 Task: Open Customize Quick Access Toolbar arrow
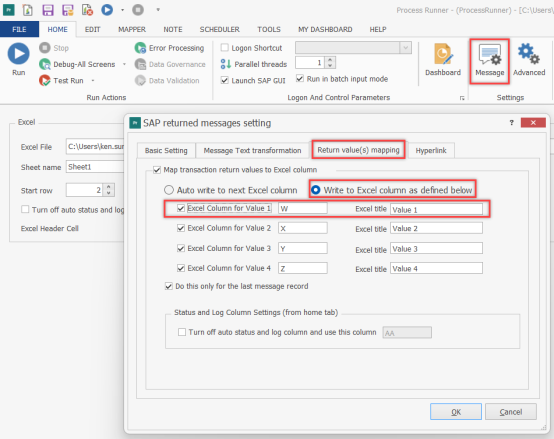158,10
